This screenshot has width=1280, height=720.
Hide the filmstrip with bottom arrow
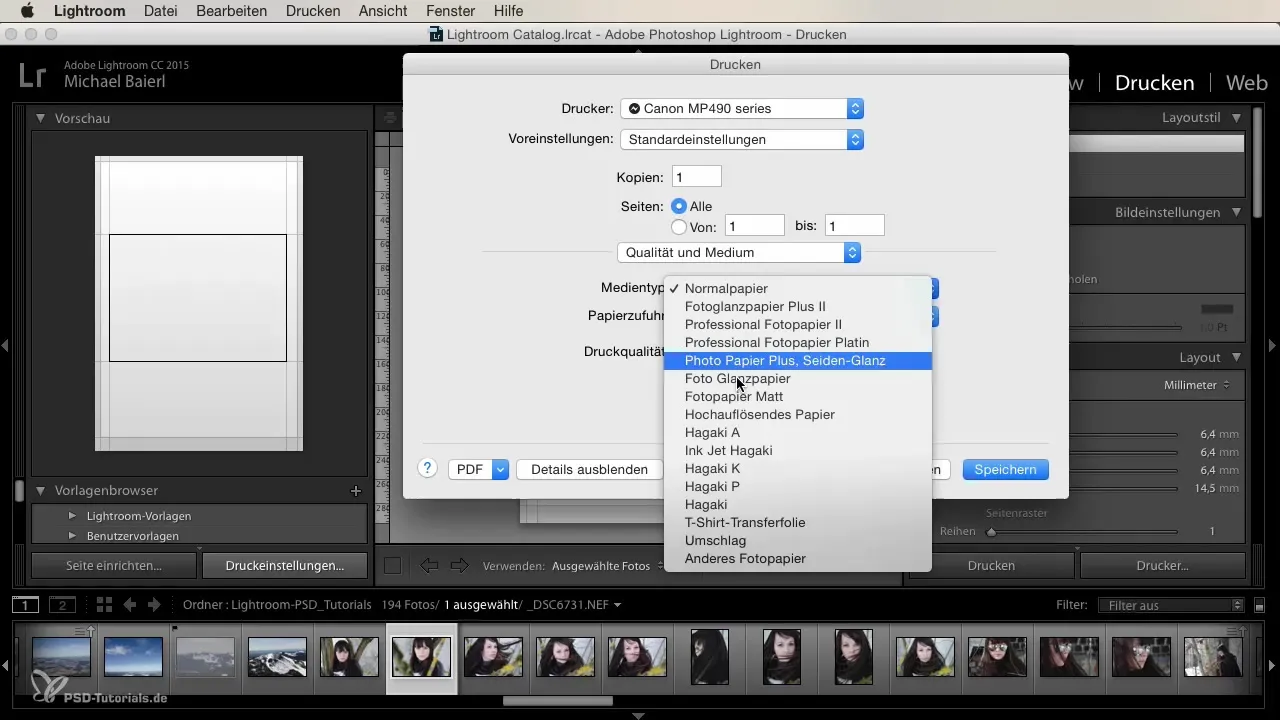point(639,715)
